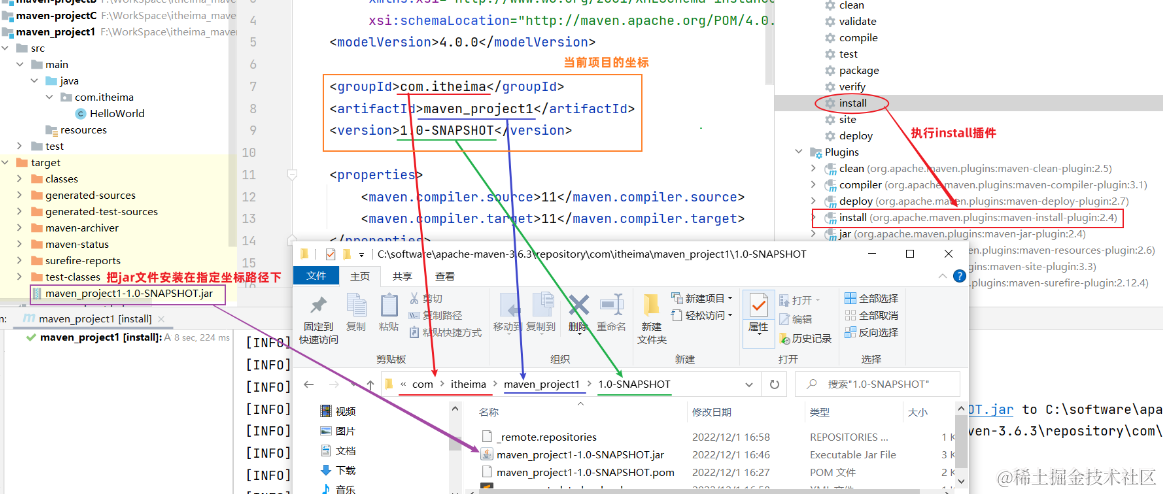
Task: Click the com breadcrumb segment
Action: pyautogui.click(x=422, y=384)
